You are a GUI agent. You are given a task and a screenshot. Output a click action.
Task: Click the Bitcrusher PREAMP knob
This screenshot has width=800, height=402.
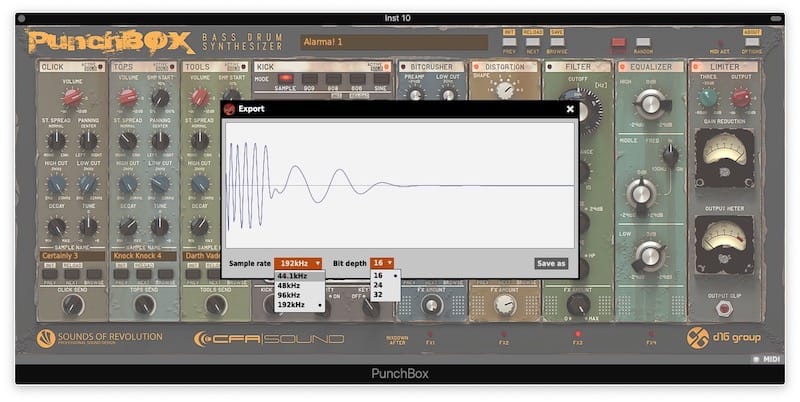(415, 94)
